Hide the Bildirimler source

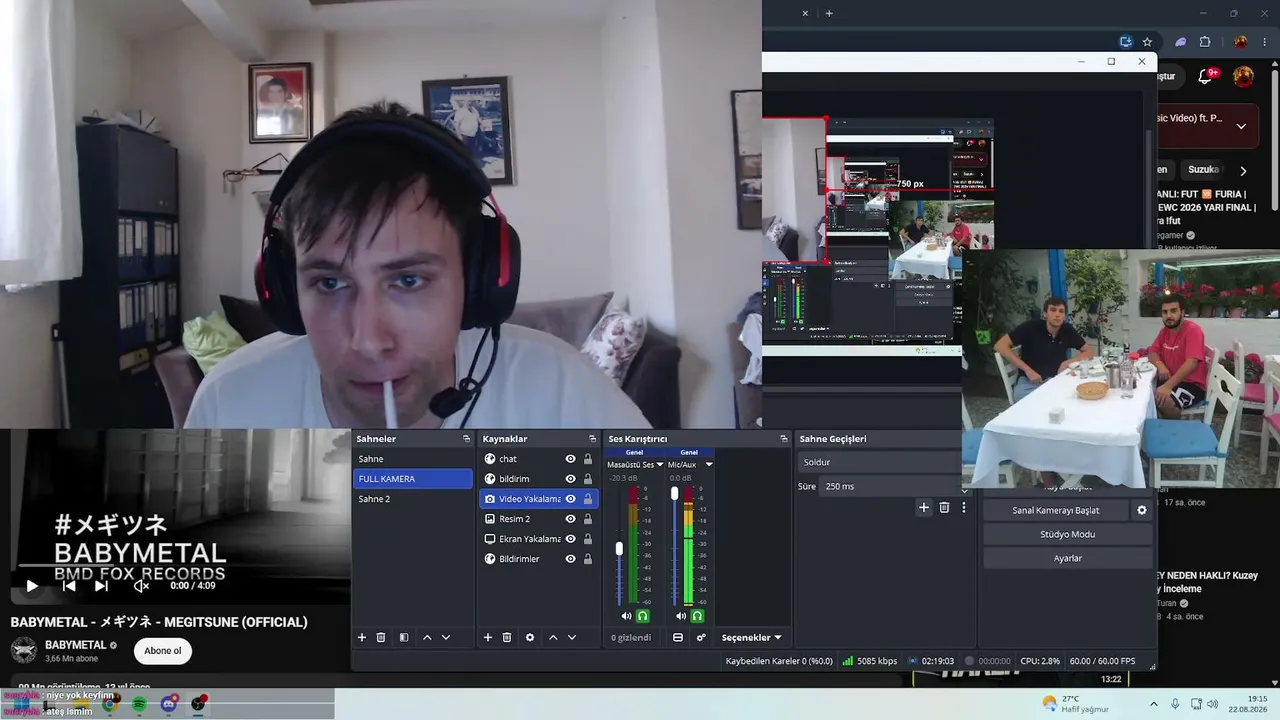571,559
